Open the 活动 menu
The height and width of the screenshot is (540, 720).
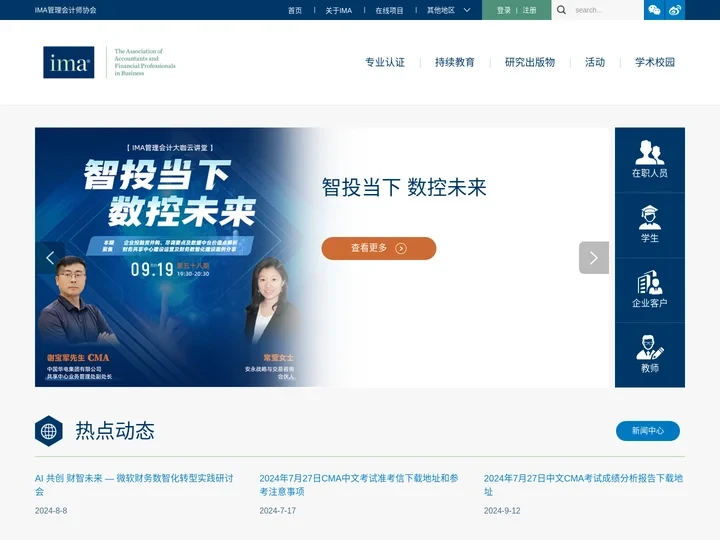coord(595,62)
